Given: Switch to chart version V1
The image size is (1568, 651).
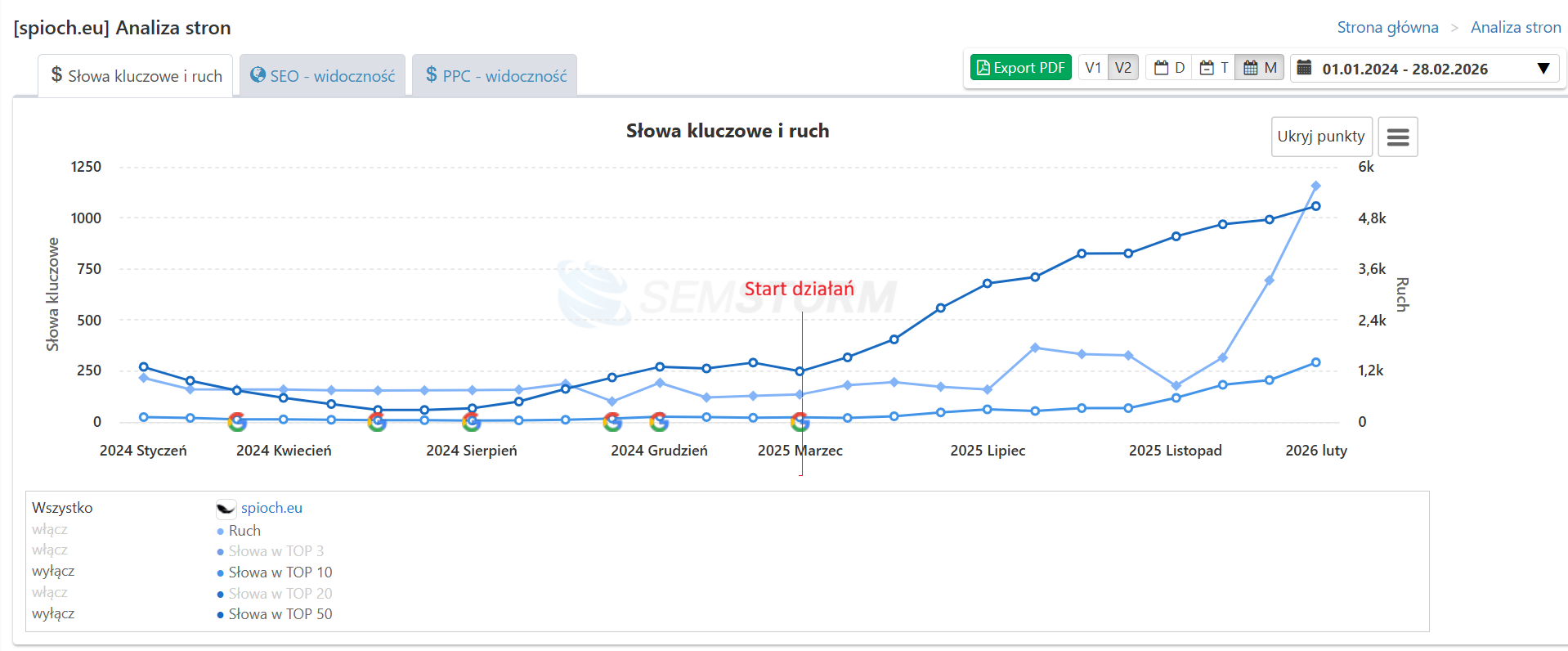Looking at the screenshot, I should pyautogui.click(x=1093, y=68).
